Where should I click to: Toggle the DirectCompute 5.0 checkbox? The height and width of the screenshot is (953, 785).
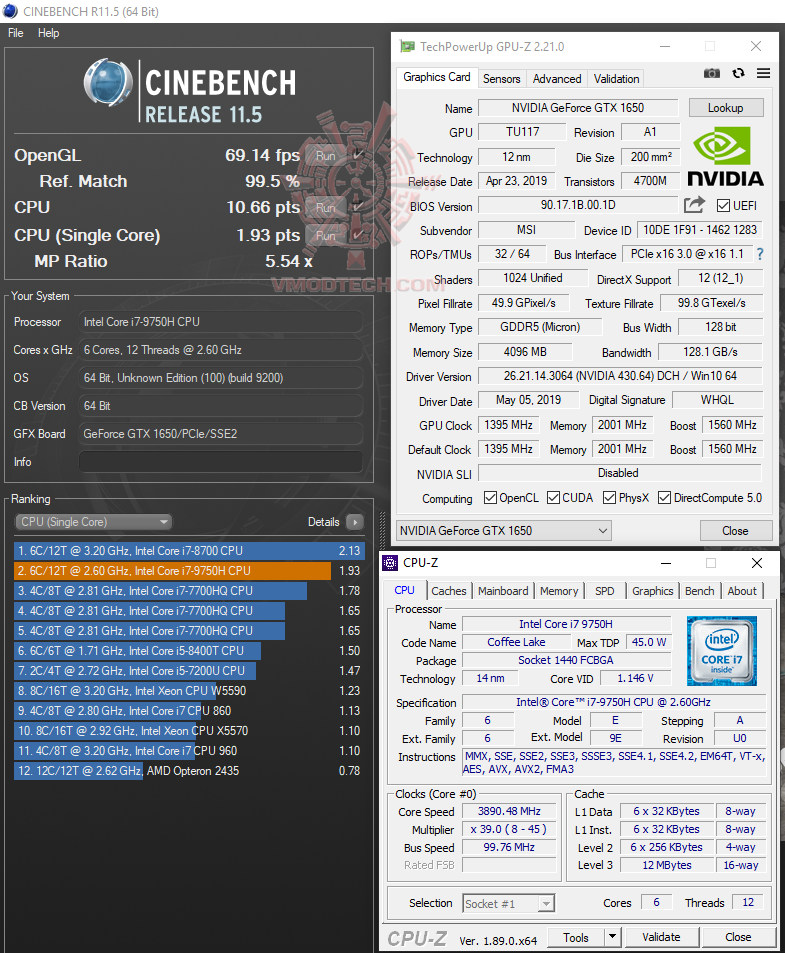point(665,498)
